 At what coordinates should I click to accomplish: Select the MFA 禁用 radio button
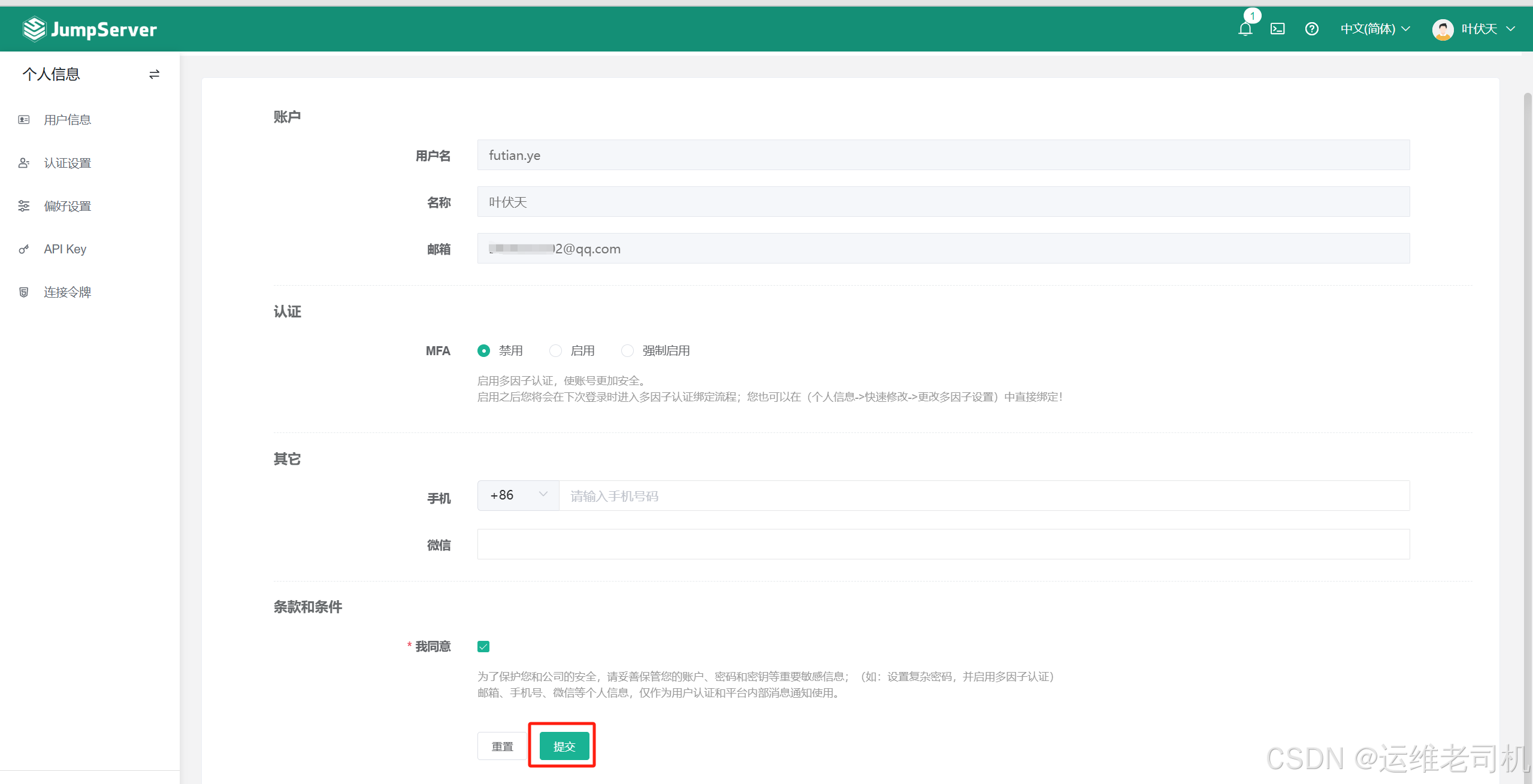[x=483, y=350]
